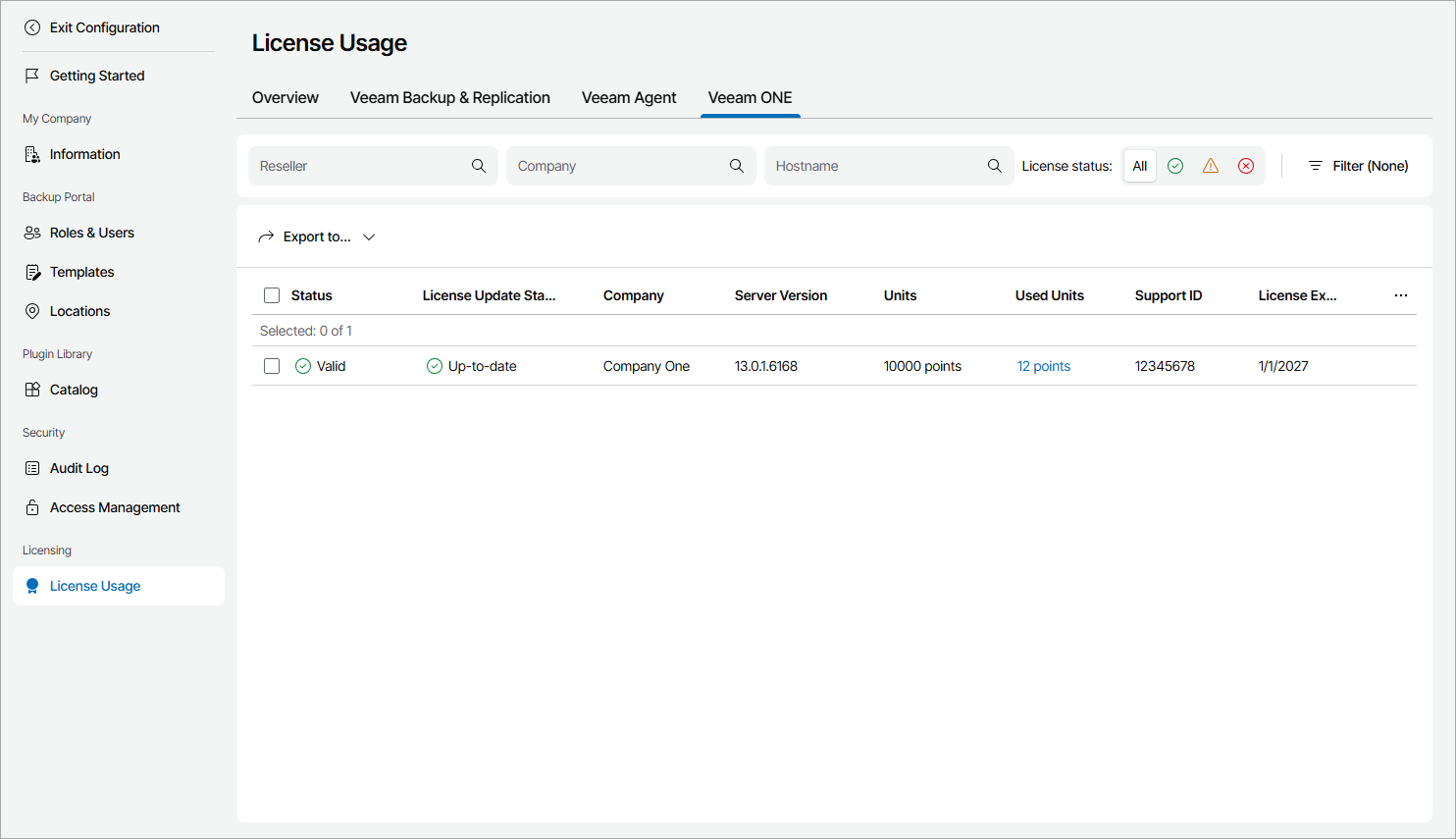Image resolution: width=1456 pixels, height=839 pixels.
Task: Click the Export arrow icon
Action: click(266, 236)
